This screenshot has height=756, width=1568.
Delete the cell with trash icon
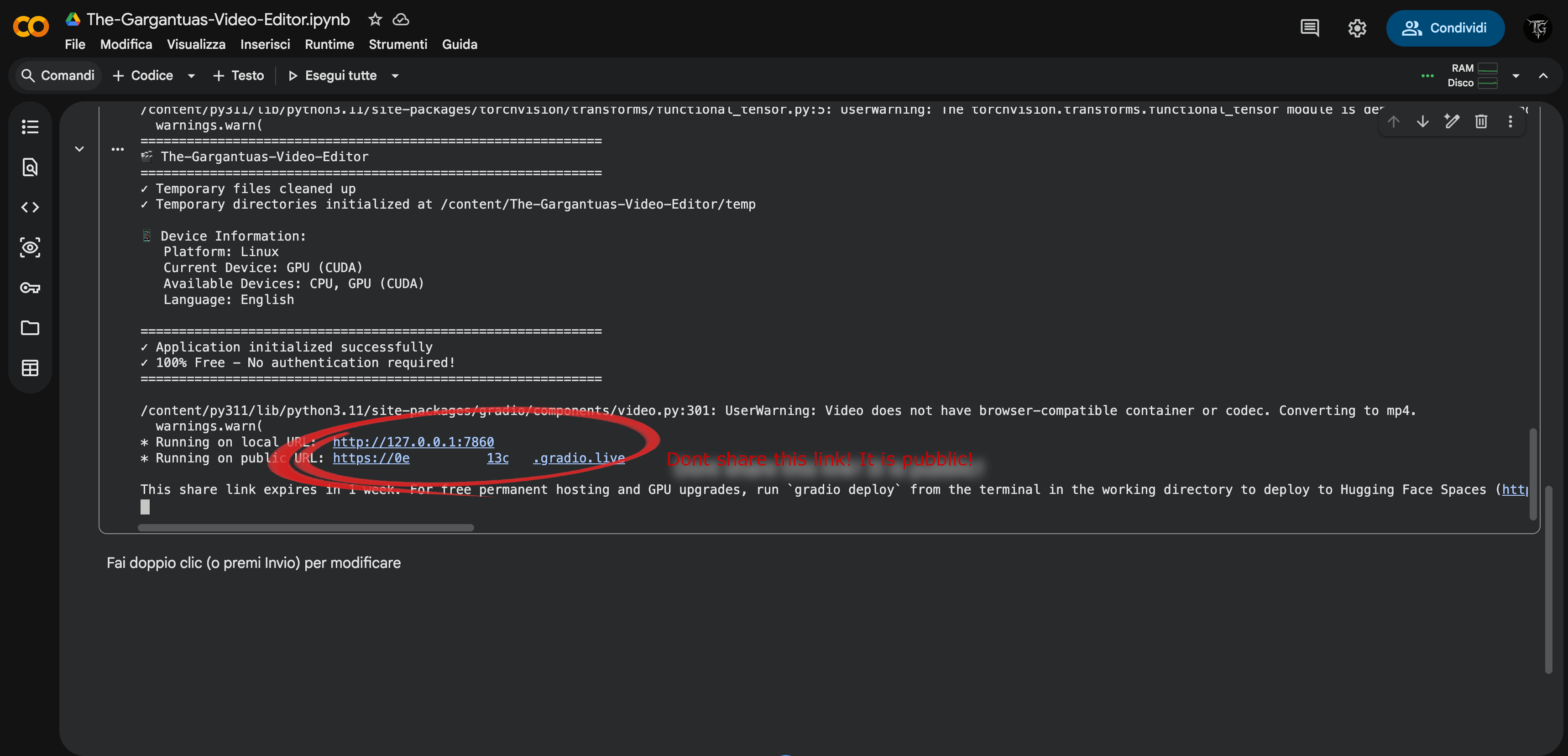pos(1480,122)
